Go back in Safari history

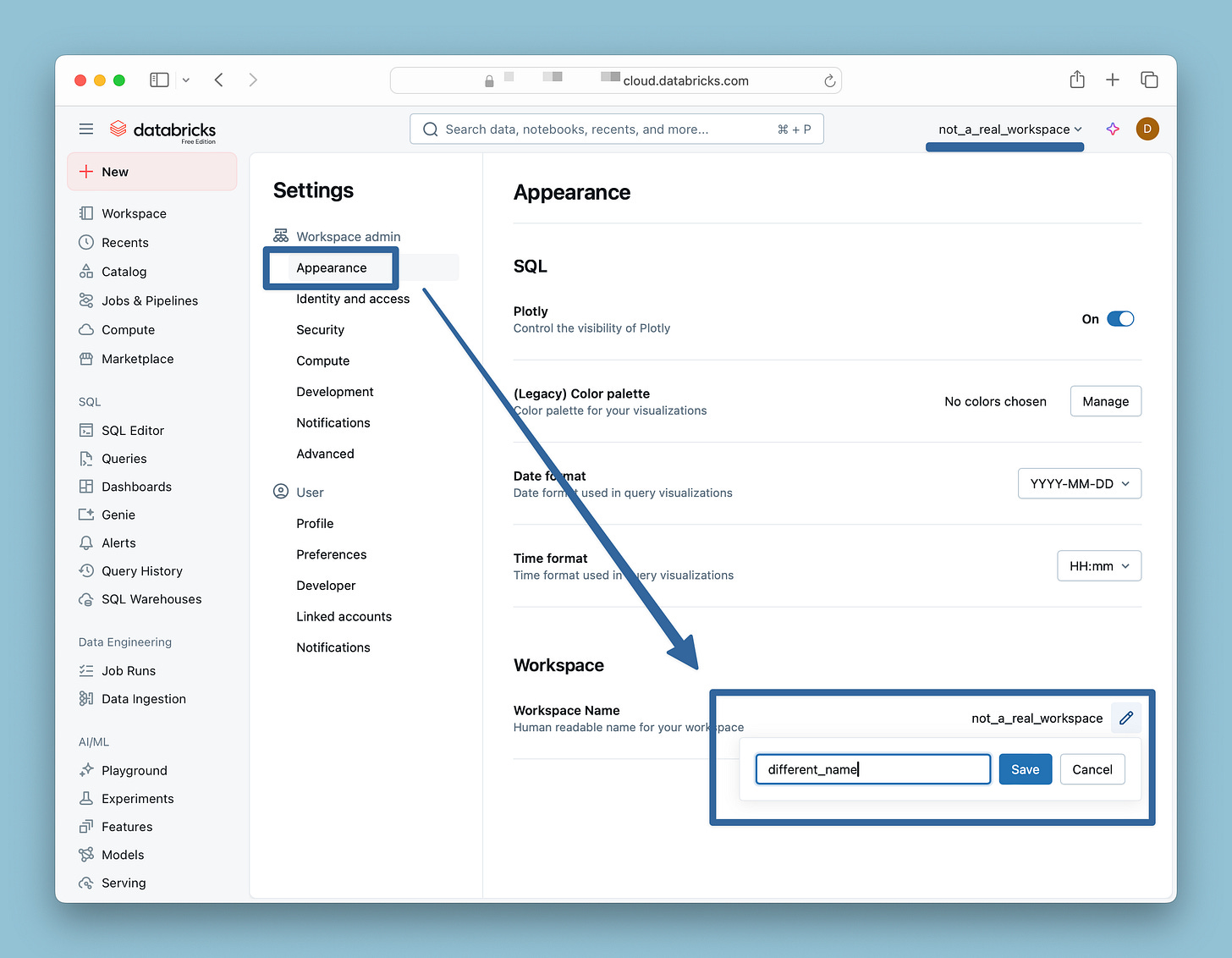point(218,80)
